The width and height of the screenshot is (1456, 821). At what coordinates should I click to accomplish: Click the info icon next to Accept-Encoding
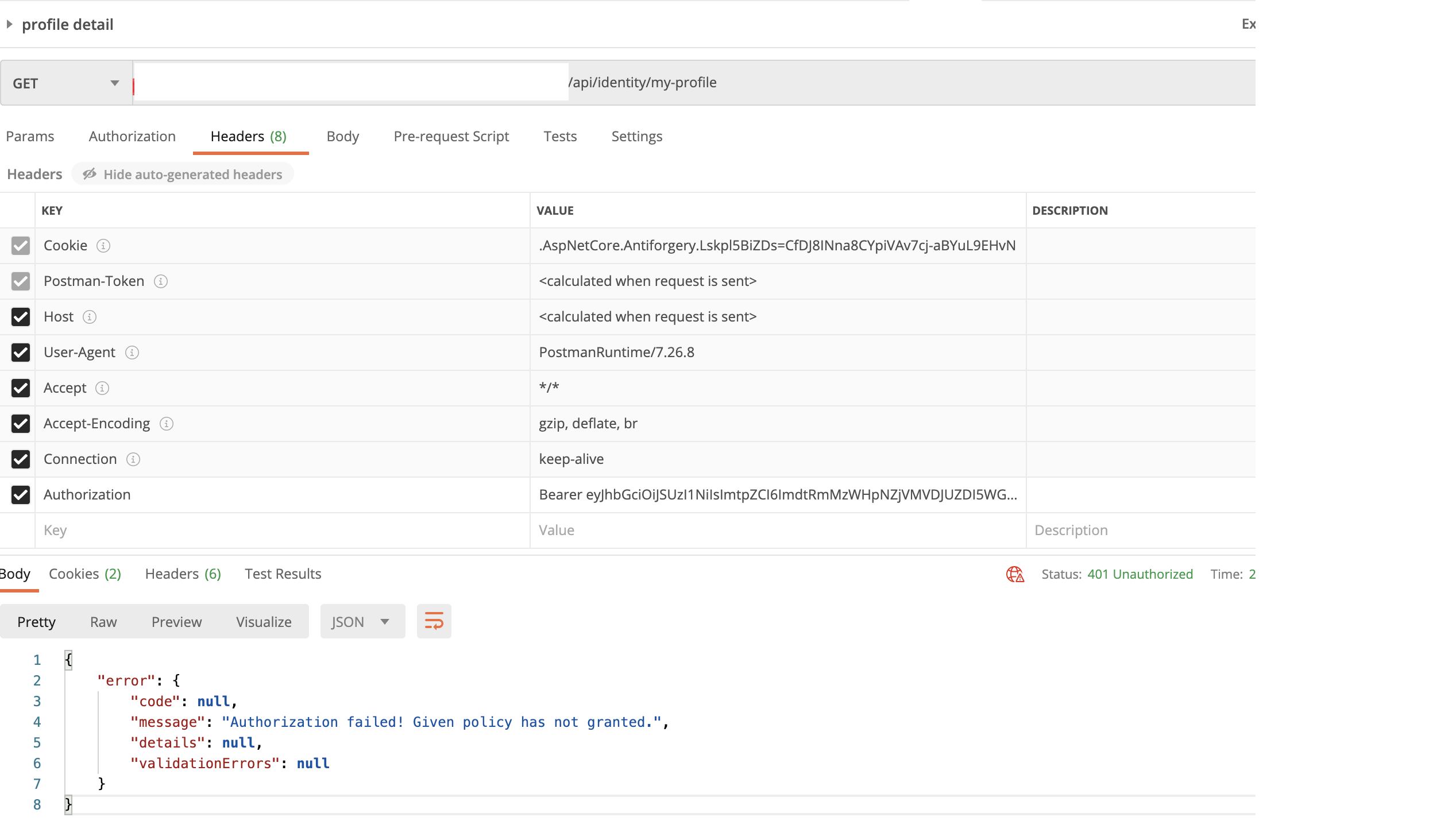coord(167,424)
